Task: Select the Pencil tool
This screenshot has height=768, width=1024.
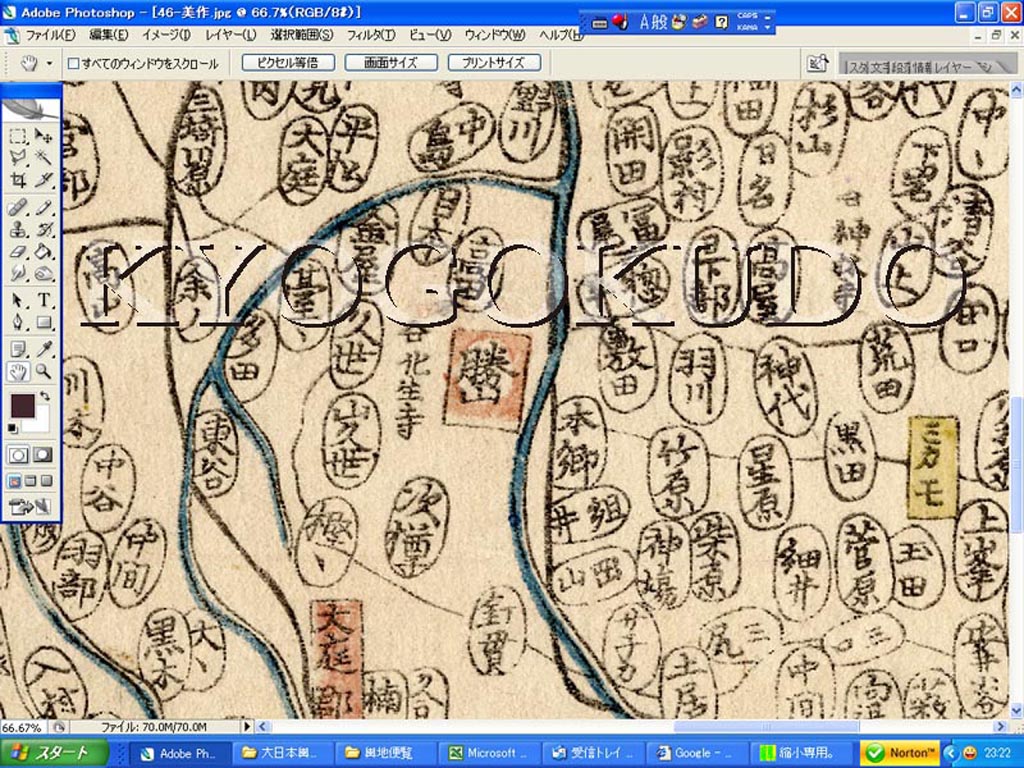Action: click(x=43, y=208)
